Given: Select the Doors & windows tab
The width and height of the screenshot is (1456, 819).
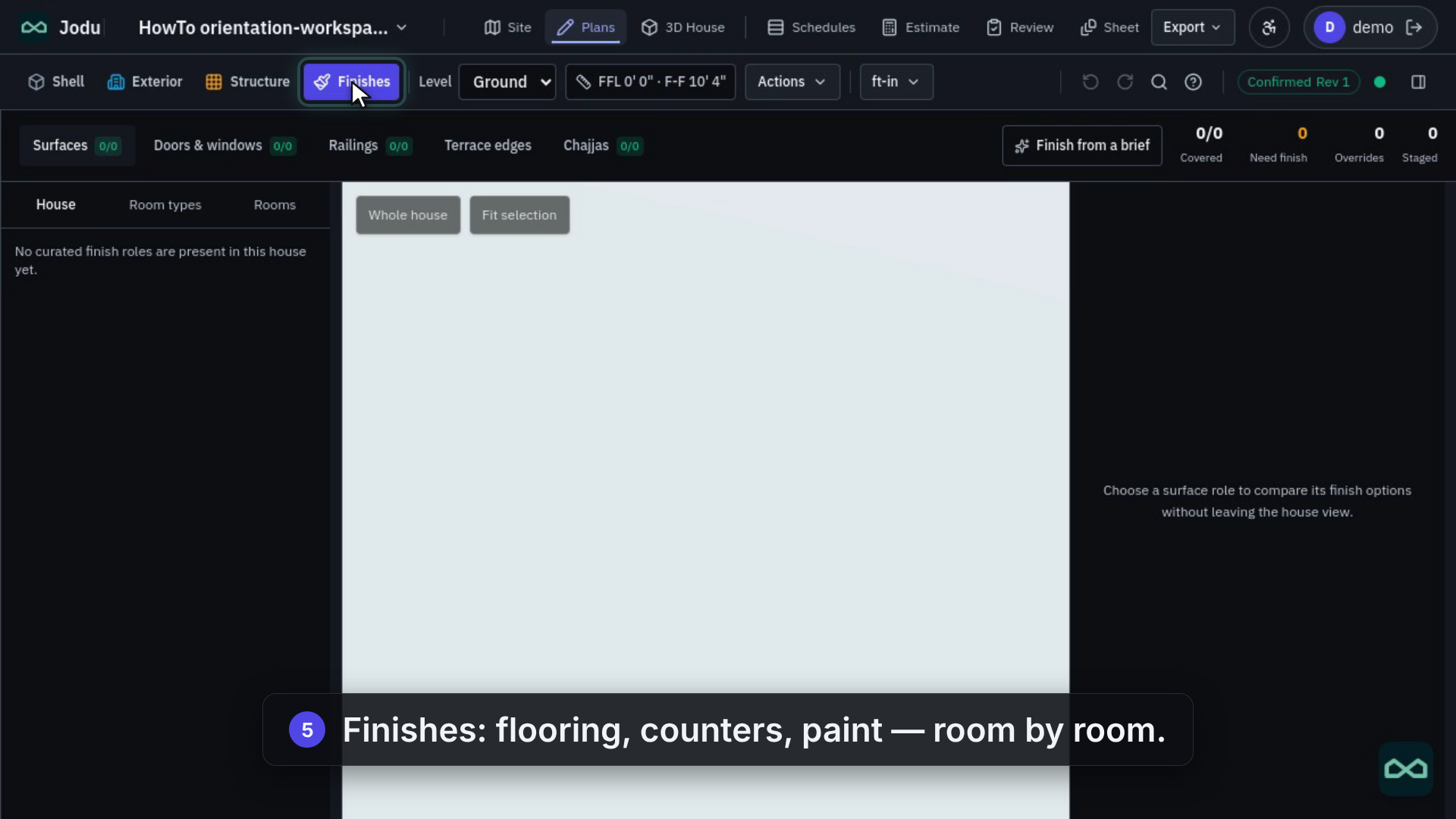Looking at the screenshot, I should (224, 146).
